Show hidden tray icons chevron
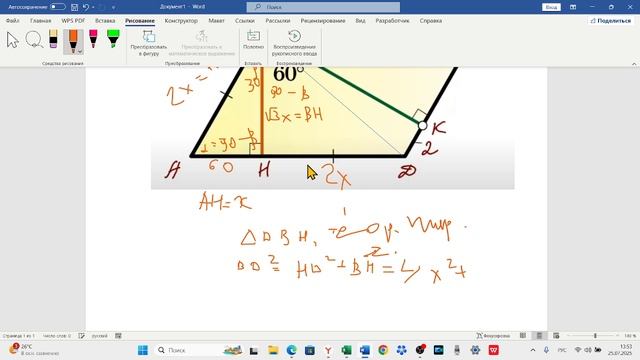Screen dimensions: 640x360 pyautogui.click(x=533, y=350)
